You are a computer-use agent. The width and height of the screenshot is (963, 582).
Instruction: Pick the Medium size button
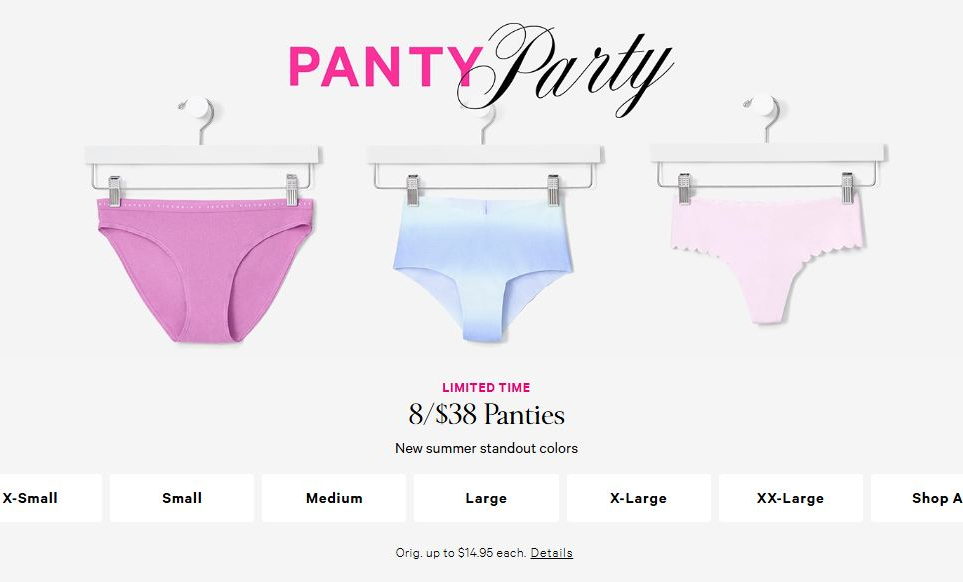pos(333,498)
